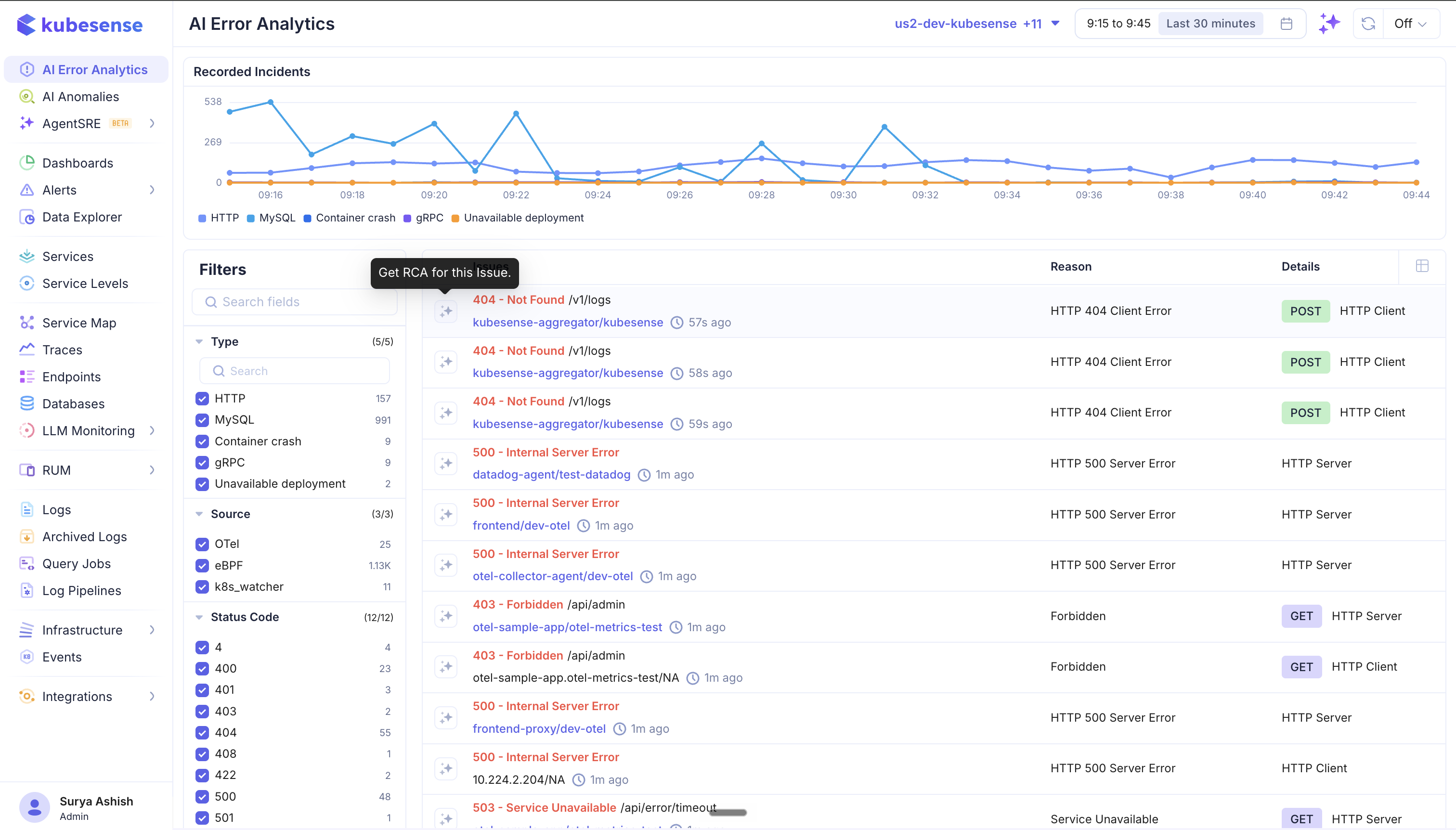Image resolution: width=1456 pixels, height=830 pixels.
Task: Open the Endpoints sidebar item
Action: pyautogui.click(x=71, y=377)
